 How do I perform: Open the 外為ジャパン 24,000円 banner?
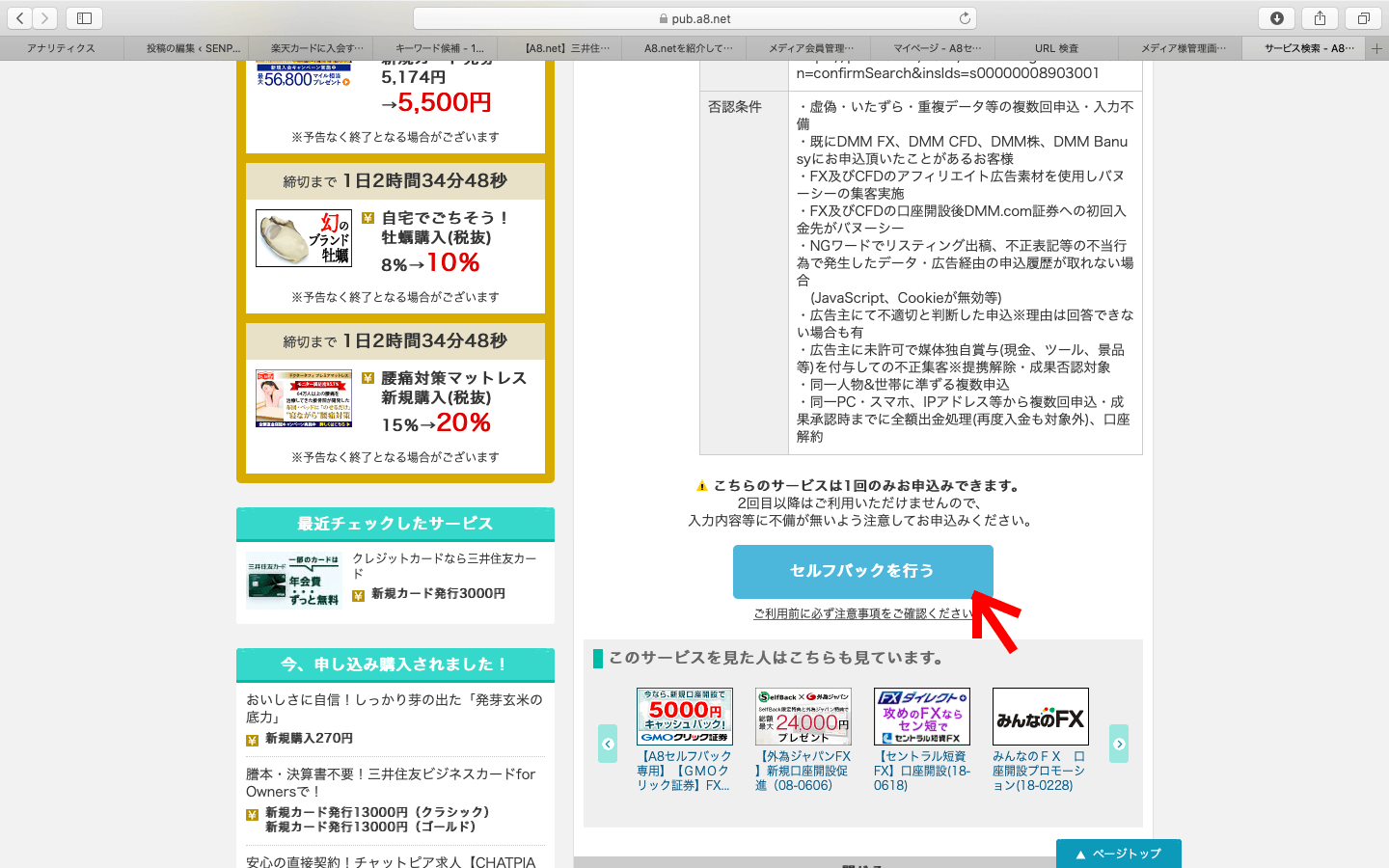tap(803, 717)
